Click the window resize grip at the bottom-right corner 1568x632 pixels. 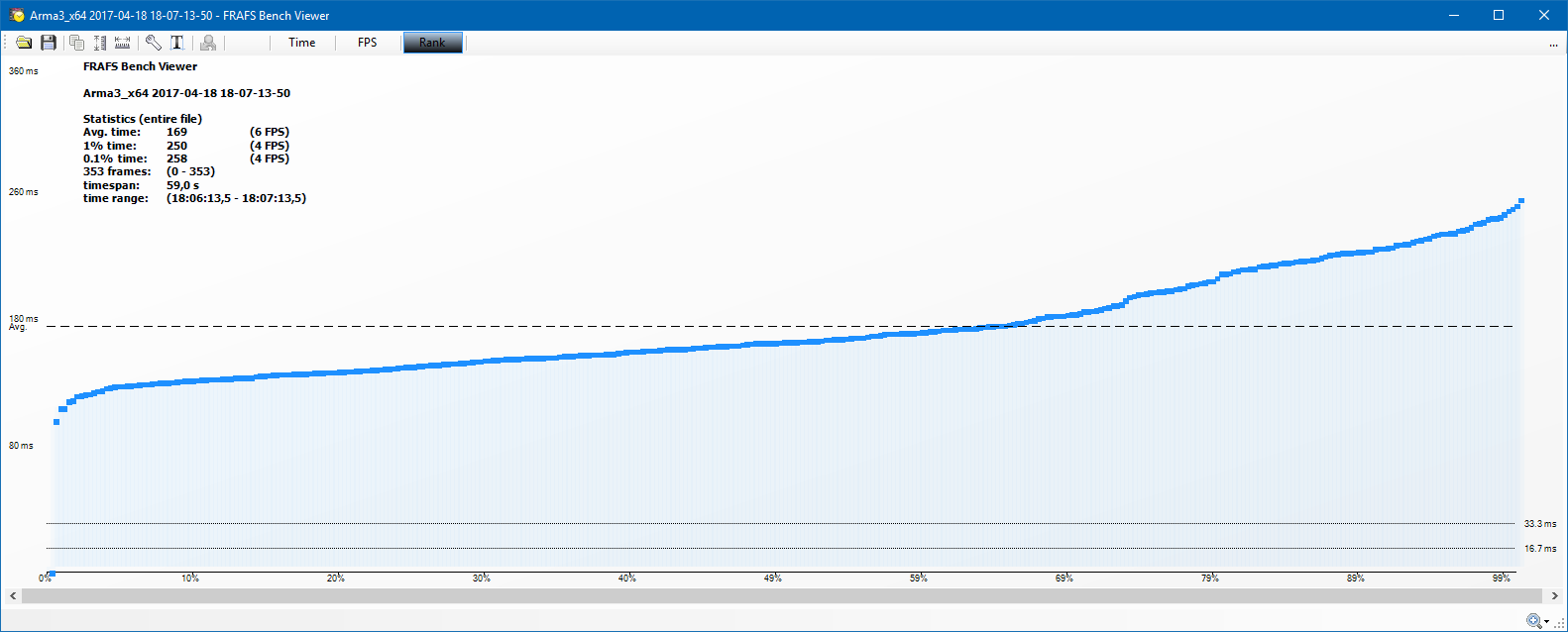tap(1559, 623)
